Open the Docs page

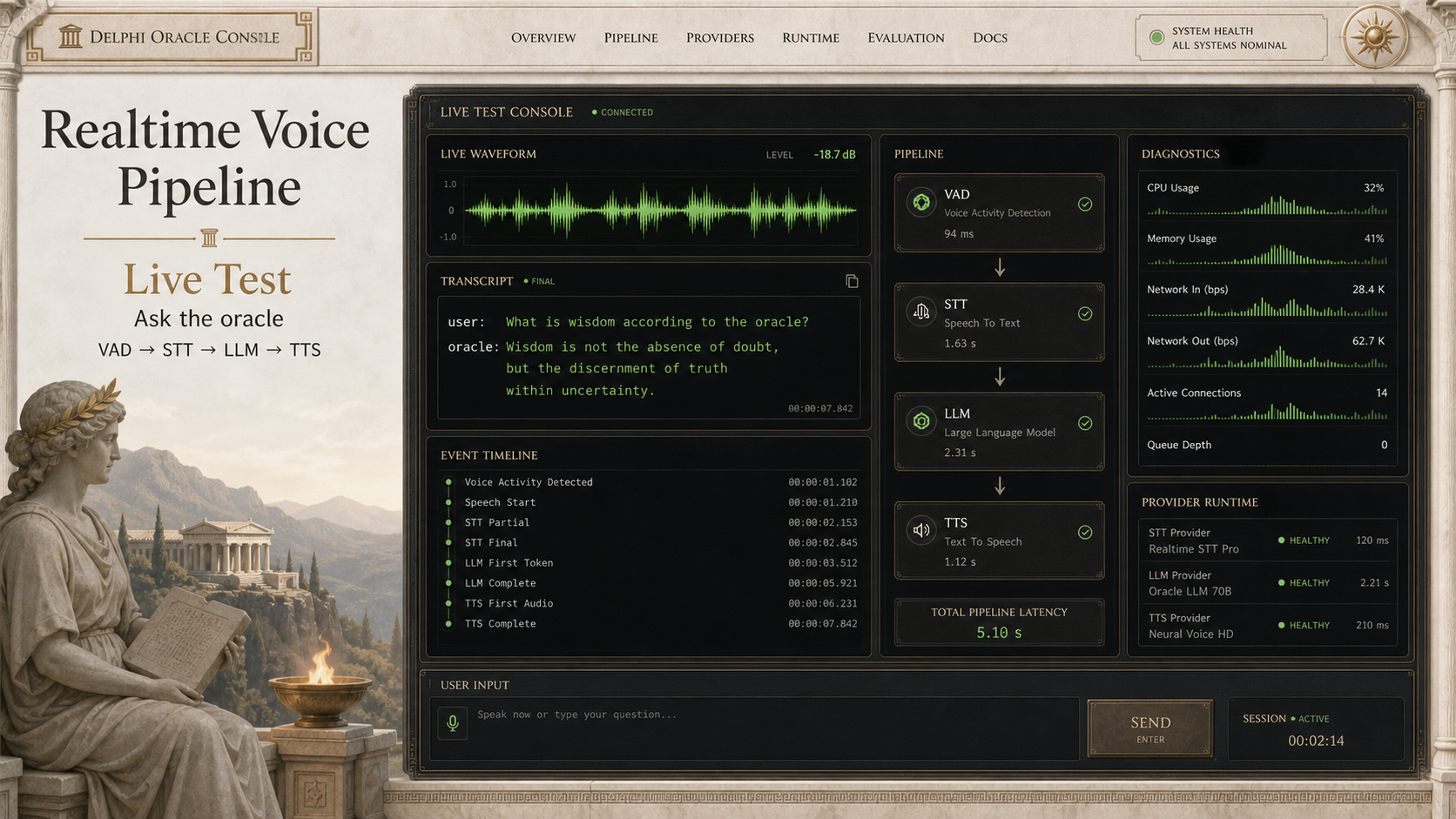point(990,37)
